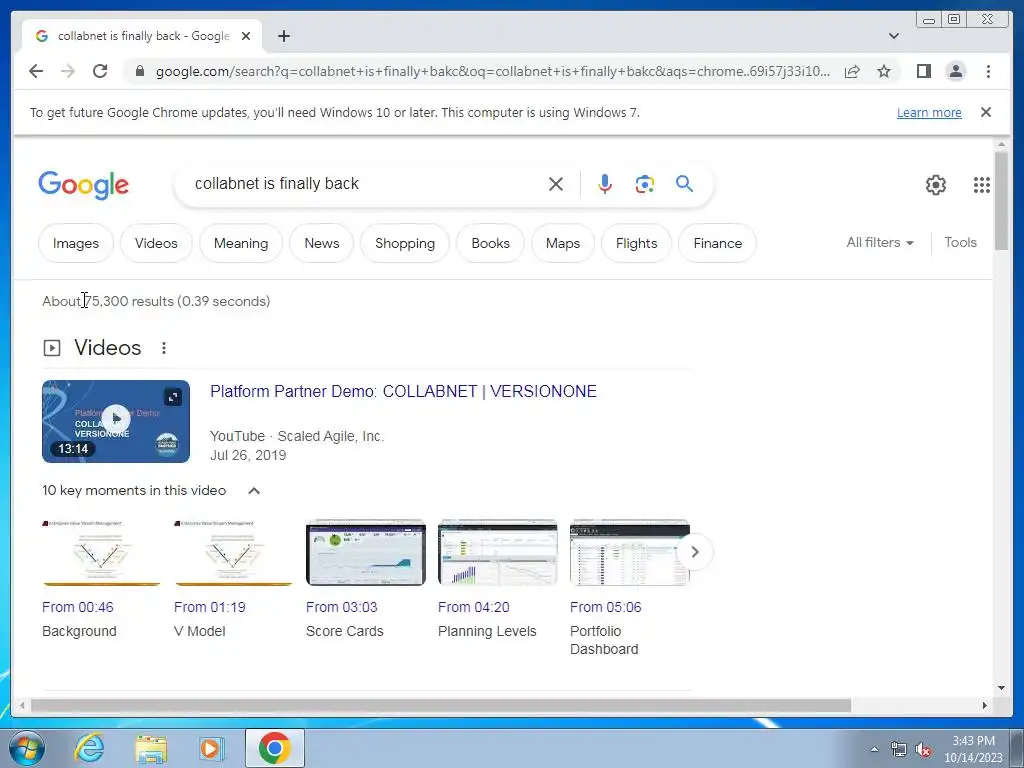Screen dimensions: 1024x768
Task: Filter results by Images
Action: point(76,243)
